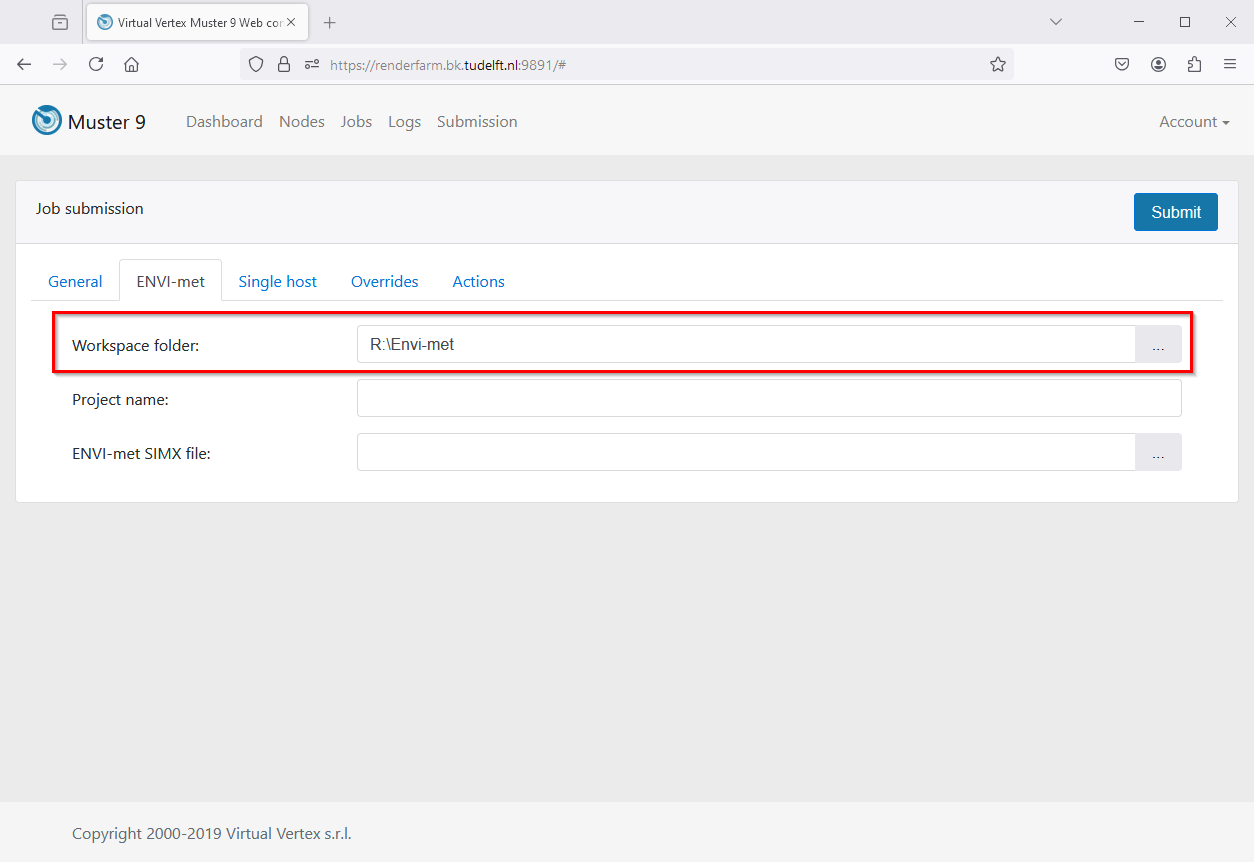Submit the render job

point(1175,212)
